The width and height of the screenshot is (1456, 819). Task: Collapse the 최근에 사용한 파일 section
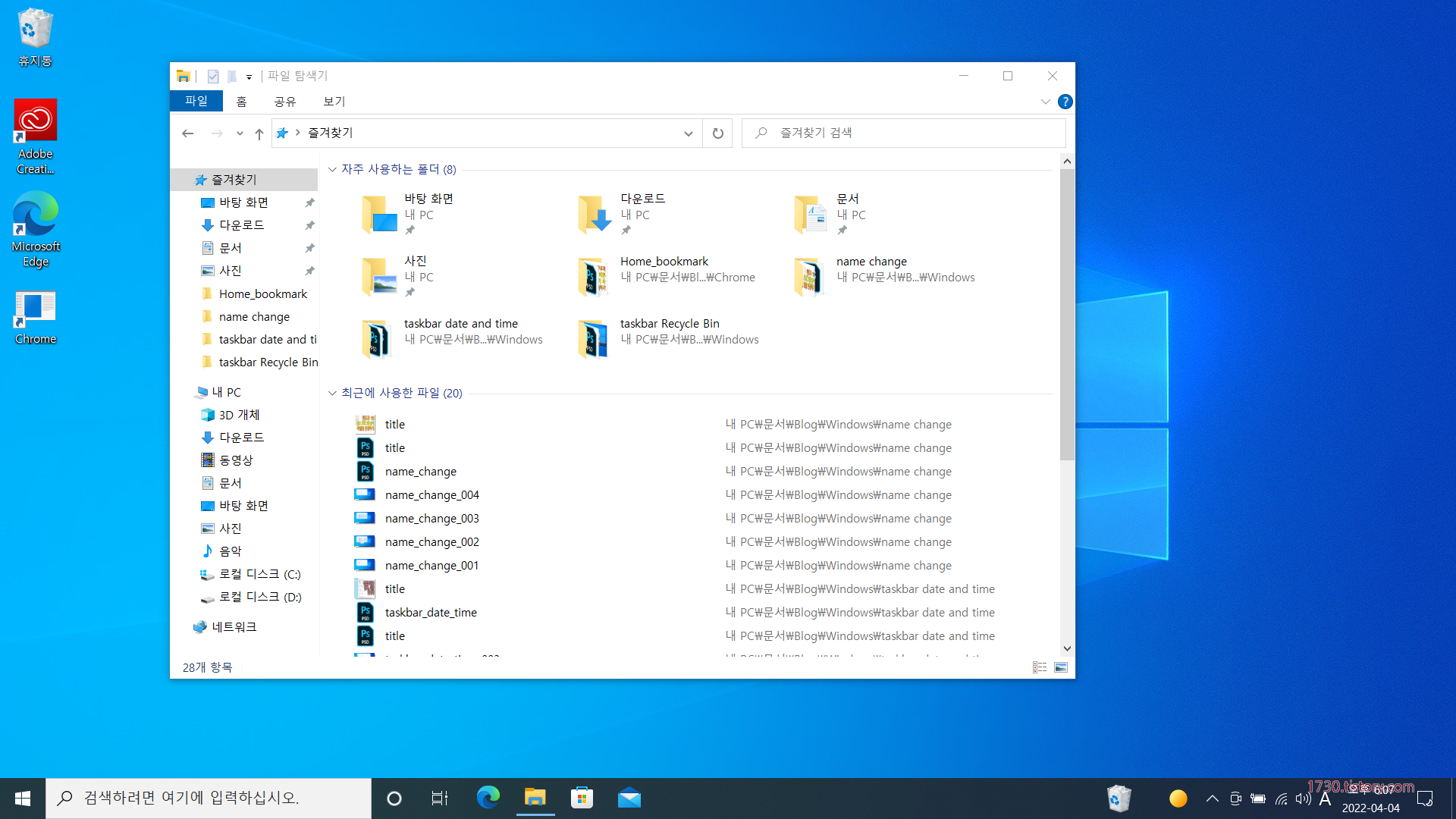pyautogui.click(x=332, y=393)
